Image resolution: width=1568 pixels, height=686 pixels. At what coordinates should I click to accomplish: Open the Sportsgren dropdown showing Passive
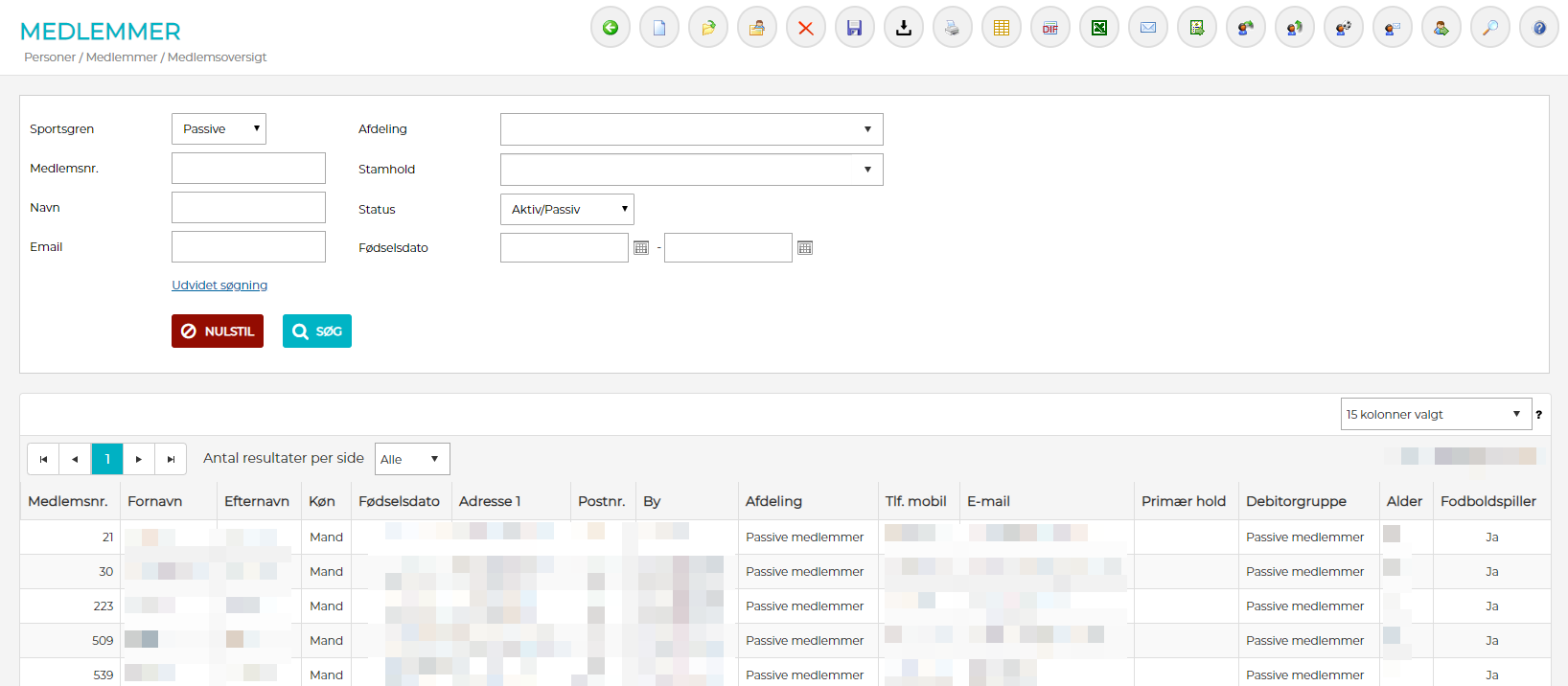[219, 129]
